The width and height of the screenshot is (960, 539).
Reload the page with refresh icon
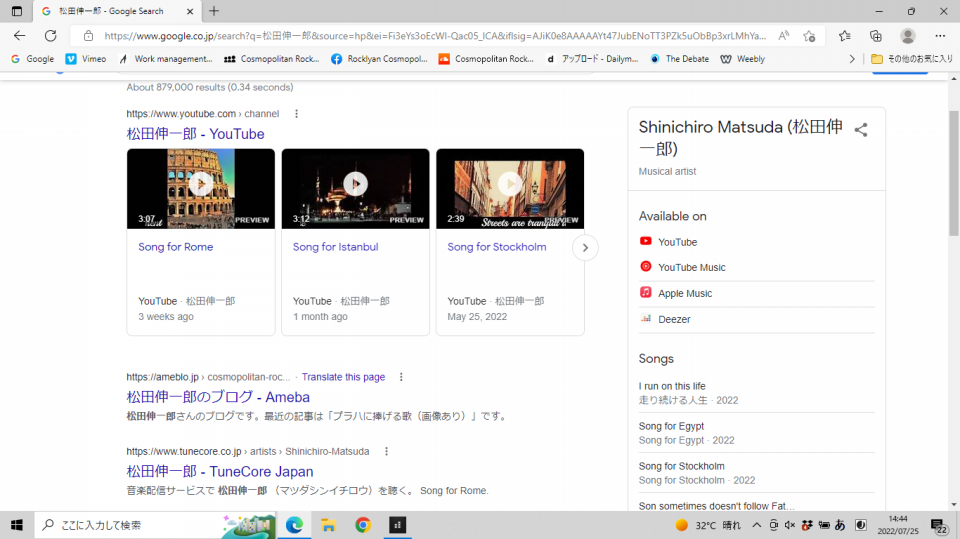pos(51,36)
